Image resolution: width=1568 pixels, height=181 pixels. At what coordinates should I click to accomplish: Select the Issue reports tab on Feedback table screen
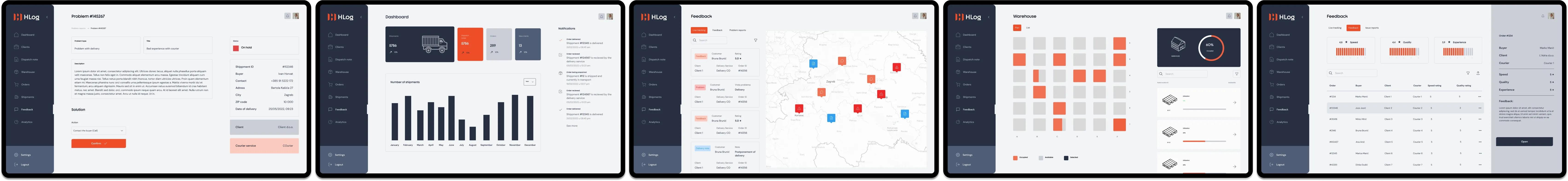(x=1372, y=28)
